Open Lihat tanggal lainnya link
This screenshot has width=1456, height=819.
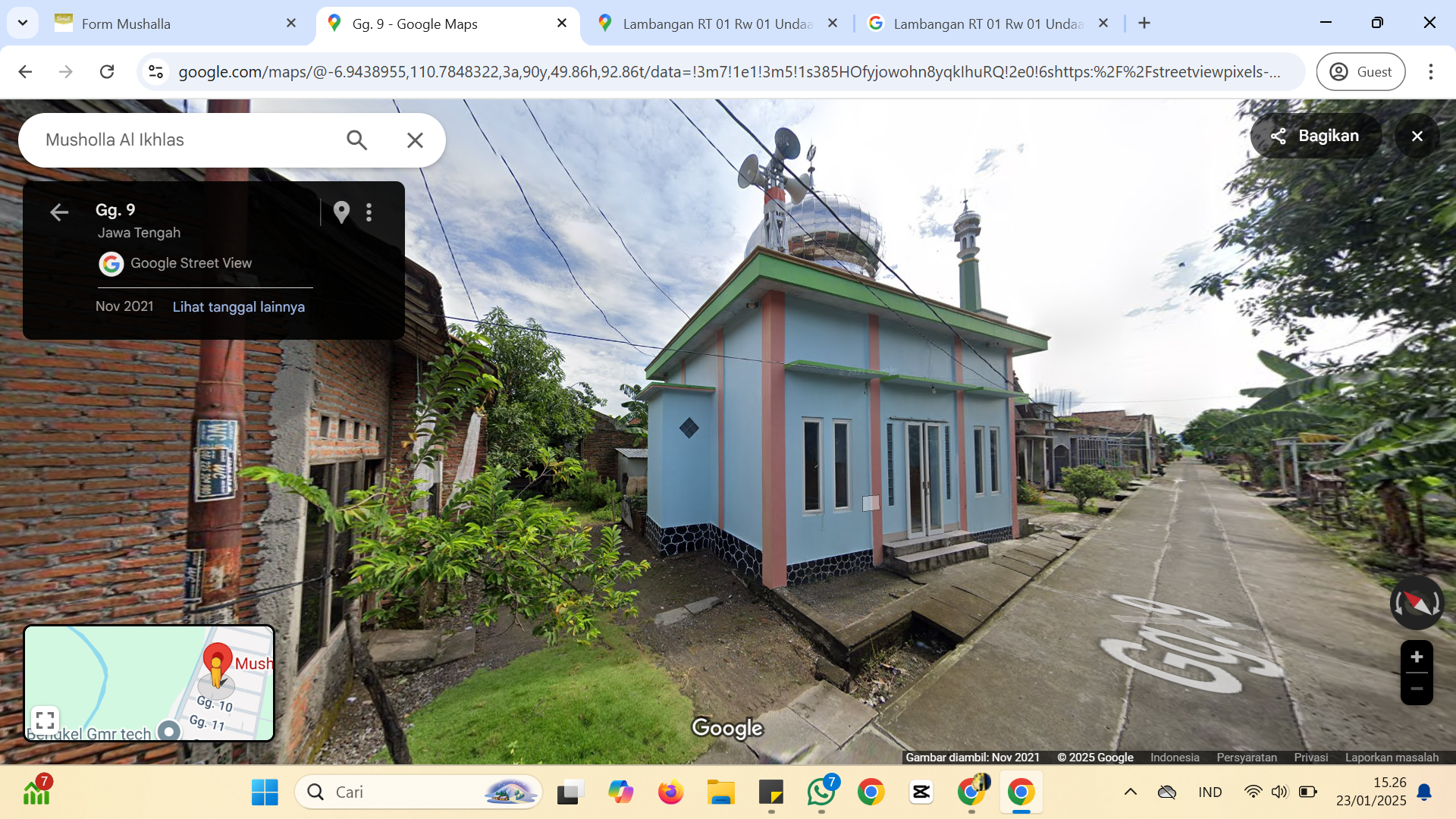pos(238,307)
